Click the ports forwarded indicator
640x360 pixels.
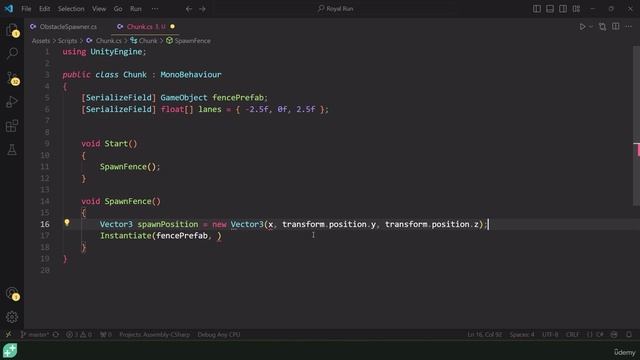pos(106,334)
